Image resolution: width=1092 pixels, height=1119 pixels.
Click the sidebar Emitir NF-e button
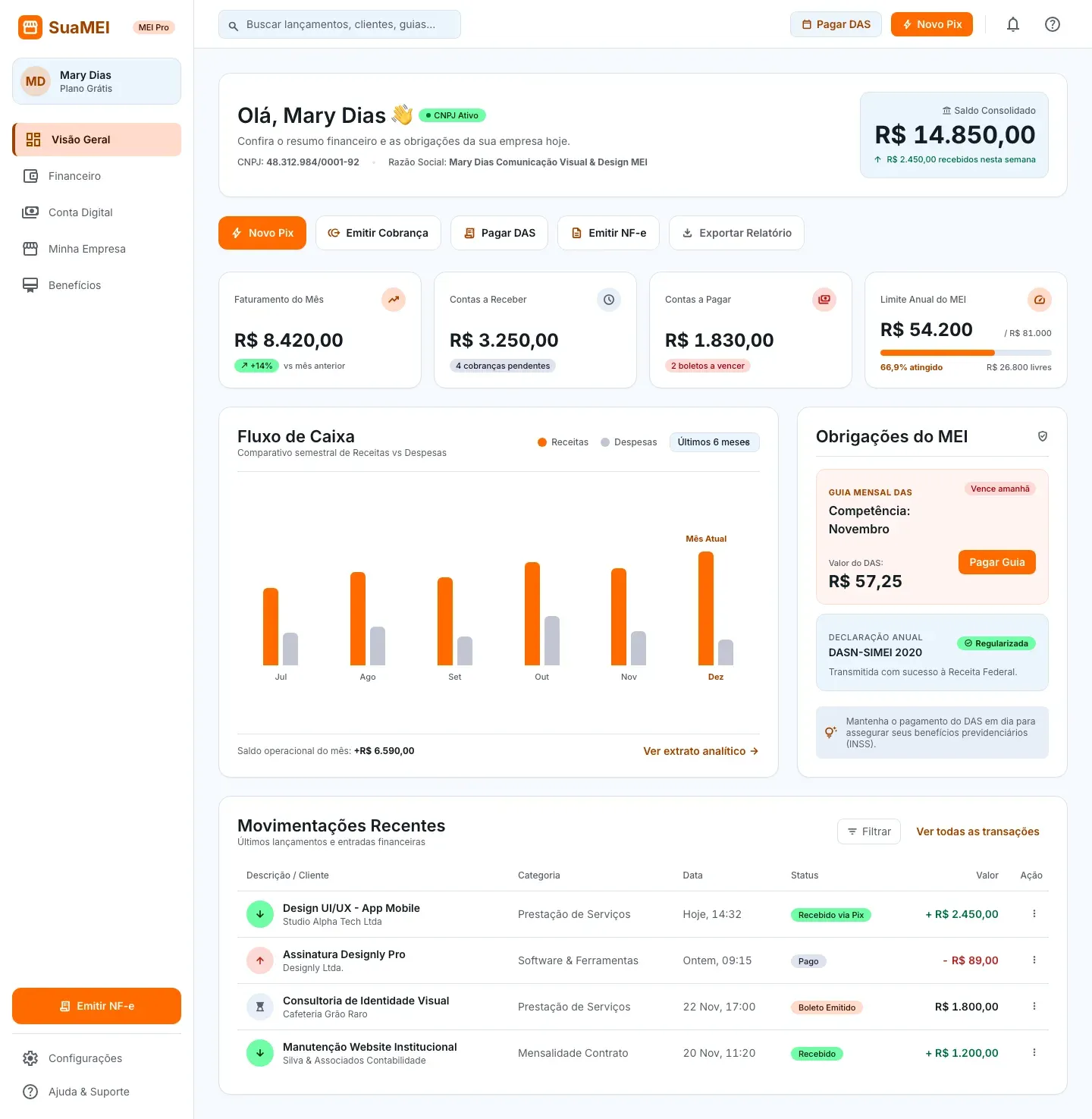coord(96,1006)
